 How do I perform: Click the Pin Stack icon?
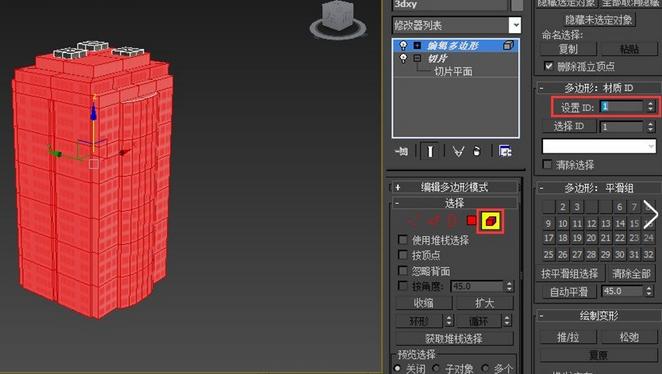pyautogui.click(x=401, y=151)
